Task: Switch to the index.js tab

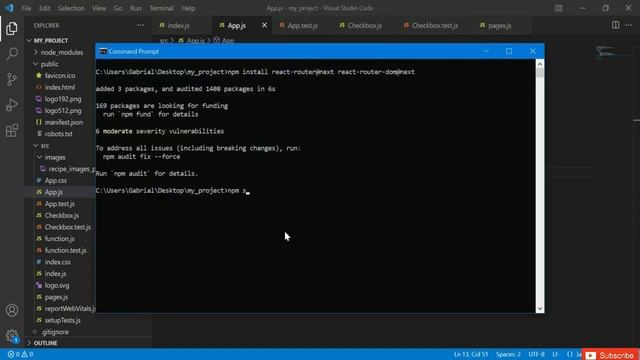Action: point(178,26)
